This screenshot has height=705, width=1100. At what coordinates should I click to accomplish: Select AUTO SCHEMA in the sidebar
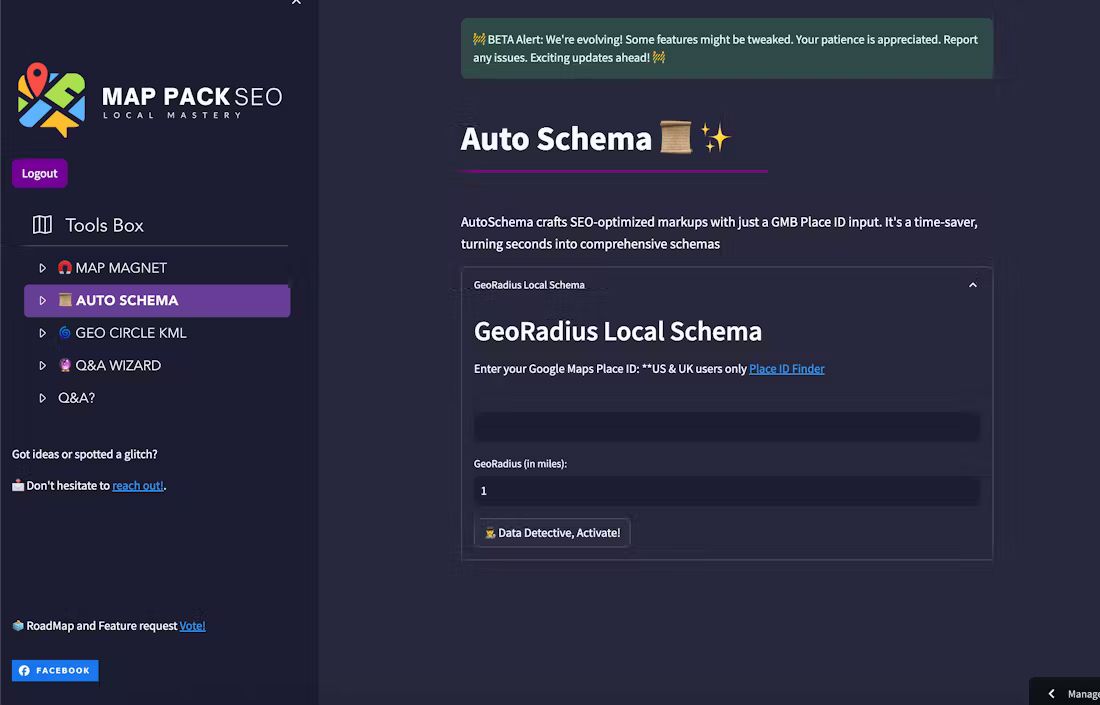click(128, 300)
